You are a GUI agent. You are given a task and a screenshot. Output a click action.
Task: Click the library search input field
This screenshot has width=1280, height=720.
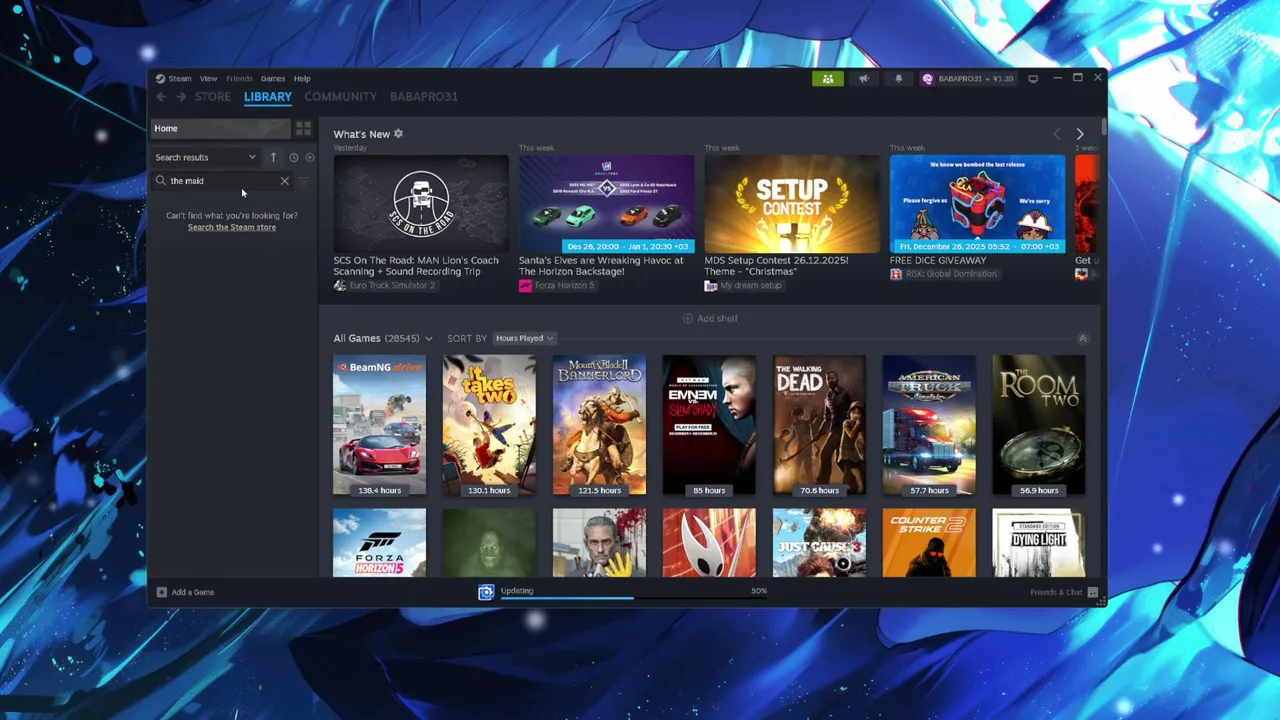point(221,181)
